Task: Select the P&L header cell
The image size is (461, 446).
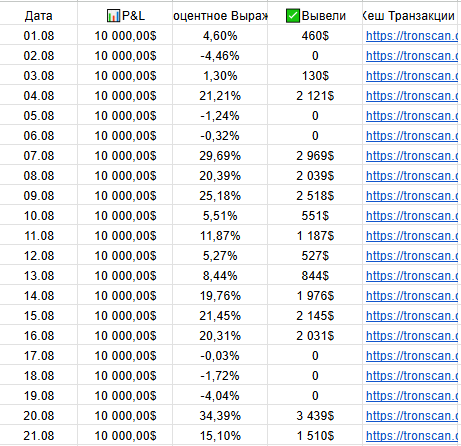Action: point(125,15)
